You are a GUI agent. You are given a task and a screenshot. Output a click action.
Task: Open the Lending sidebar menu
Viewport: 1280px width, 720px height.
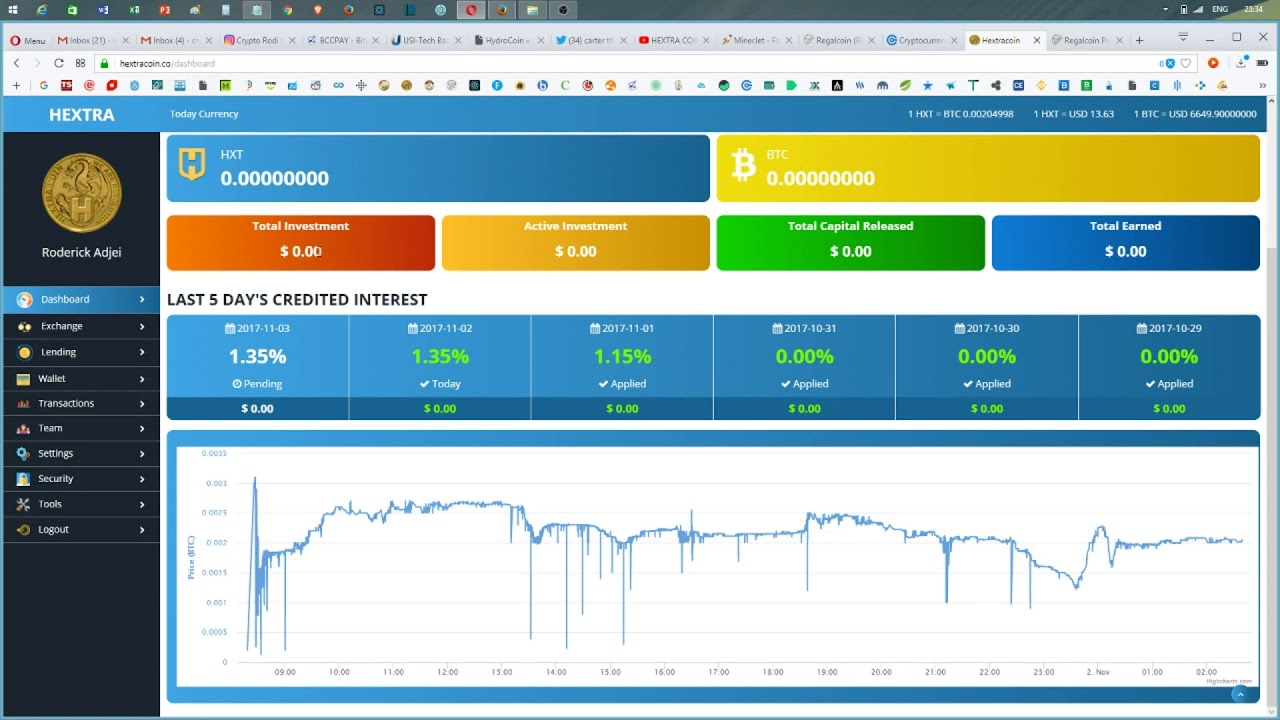81,352
